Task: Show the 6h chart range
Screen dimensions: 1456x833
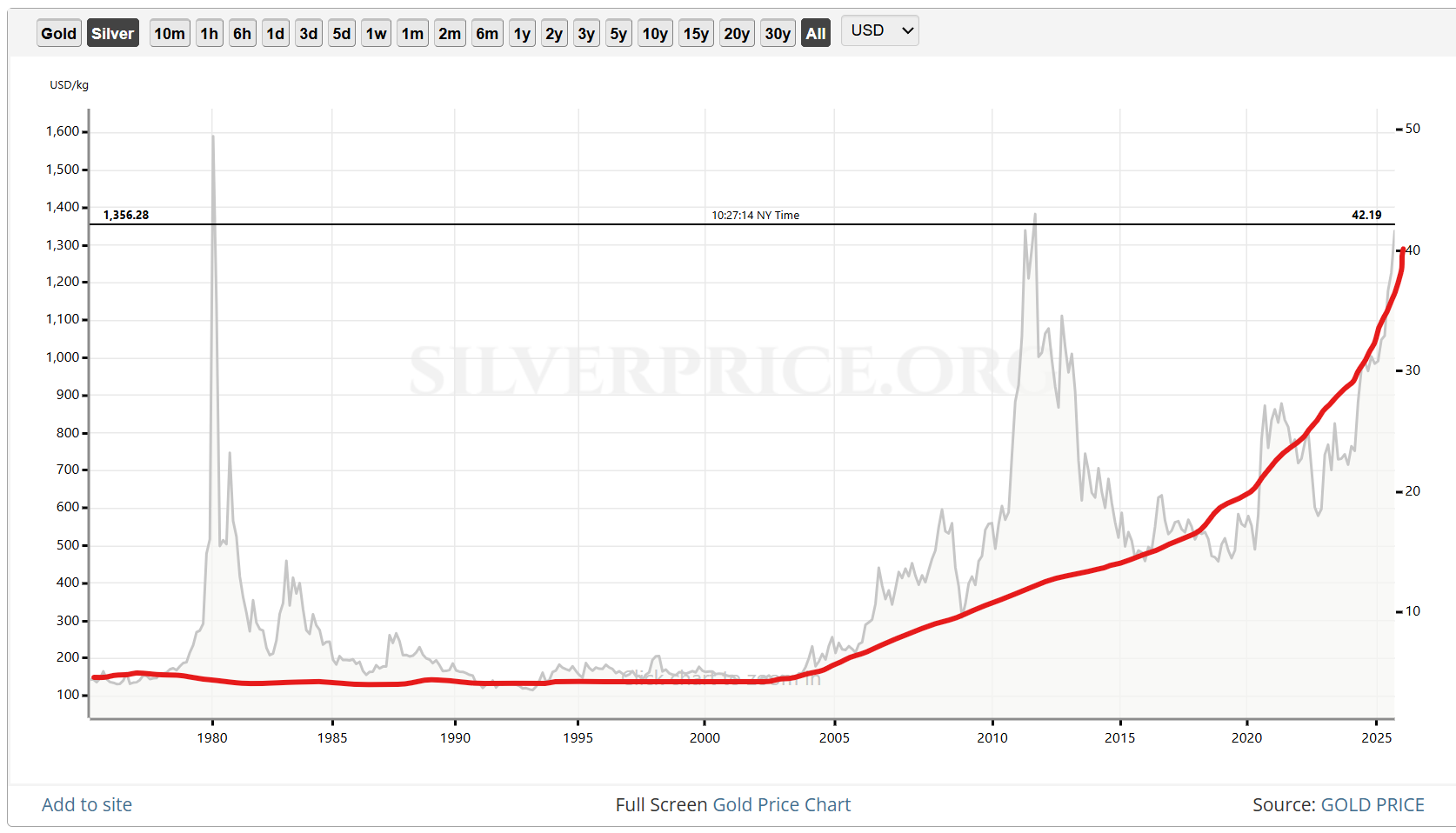Action: click(x=243, y=33)
